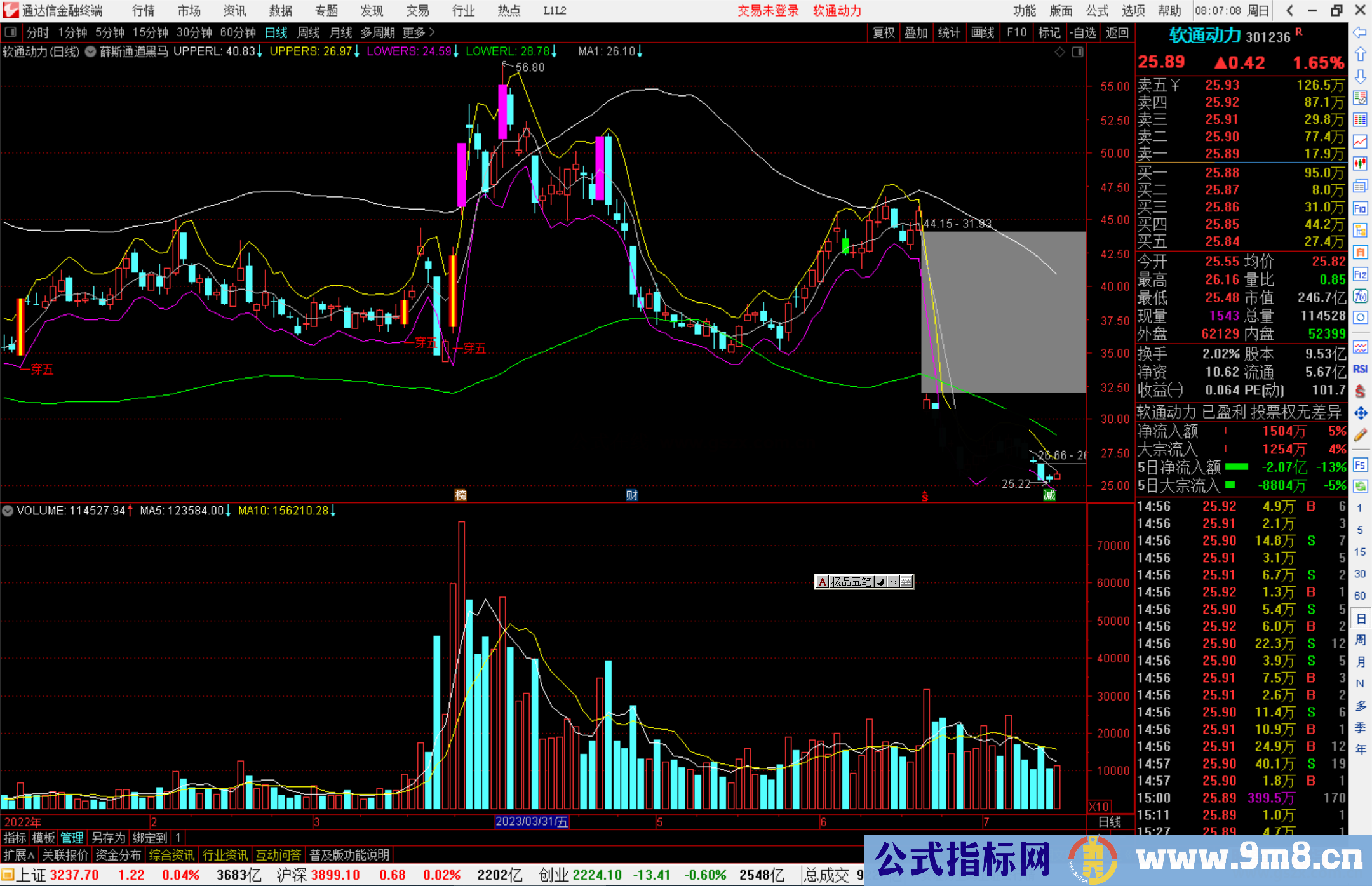The width and height of the screenshot is (1372, 886).
Task: Click the green refresh icon in sidebar
Action: (1360, 487)
